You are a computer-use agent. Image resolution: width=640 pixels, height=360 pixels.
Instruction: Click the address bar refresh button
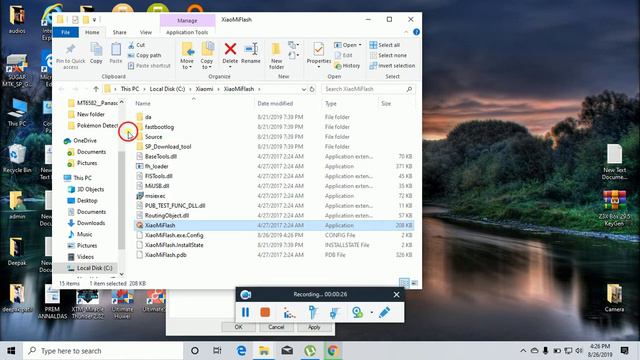[312, 89]
